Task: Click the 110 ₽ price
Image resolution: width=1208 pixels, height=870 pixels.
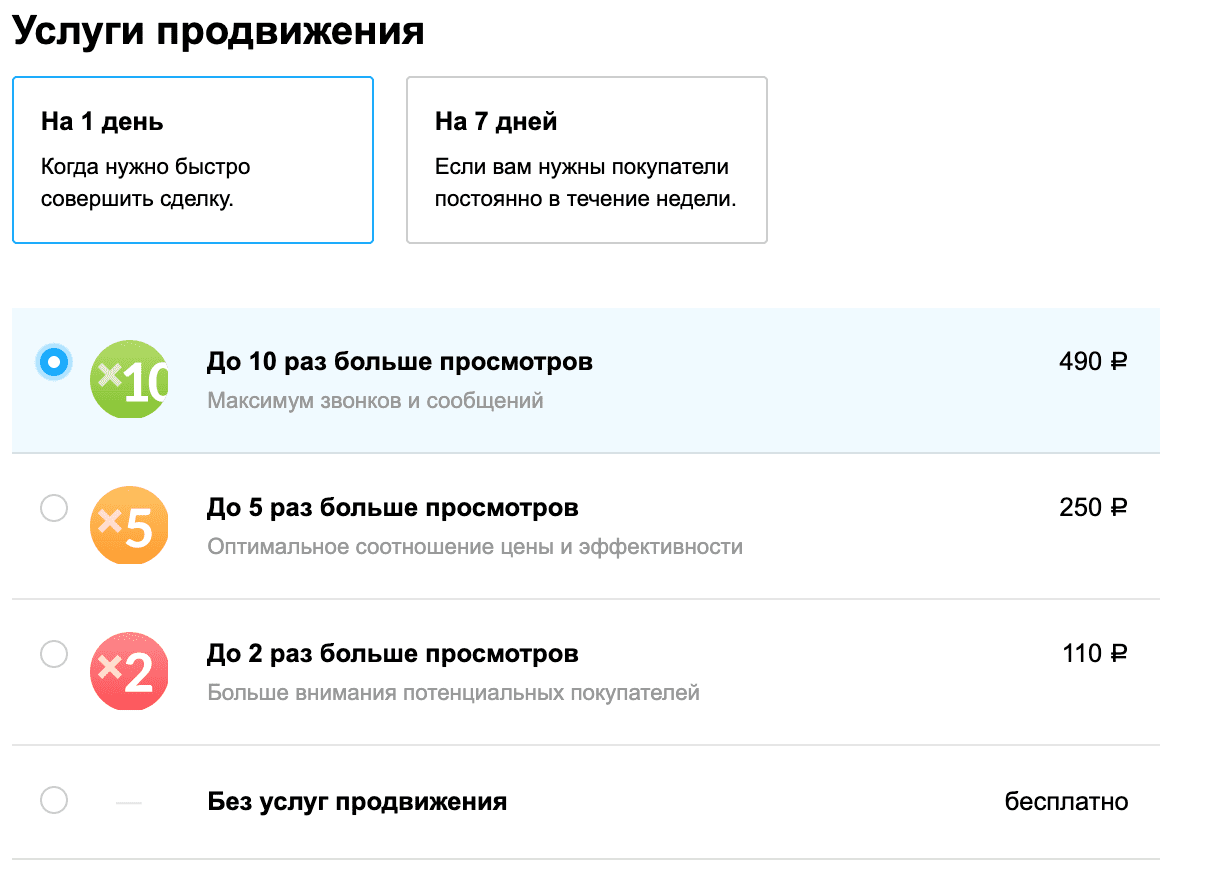Action: click(x=1095, y=654)
